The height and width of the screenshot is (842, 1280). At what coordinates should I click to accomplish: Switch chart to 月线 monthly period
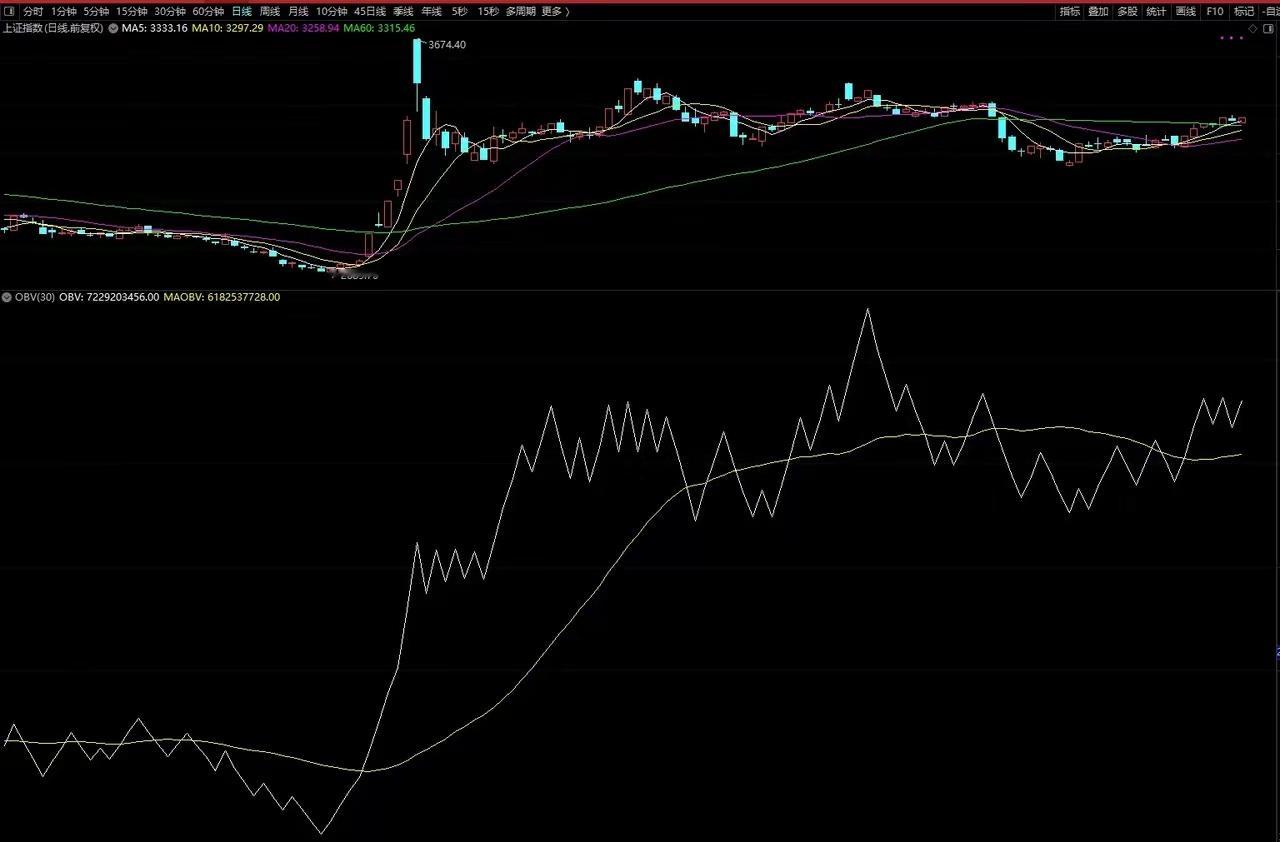[x=298, y=11]
